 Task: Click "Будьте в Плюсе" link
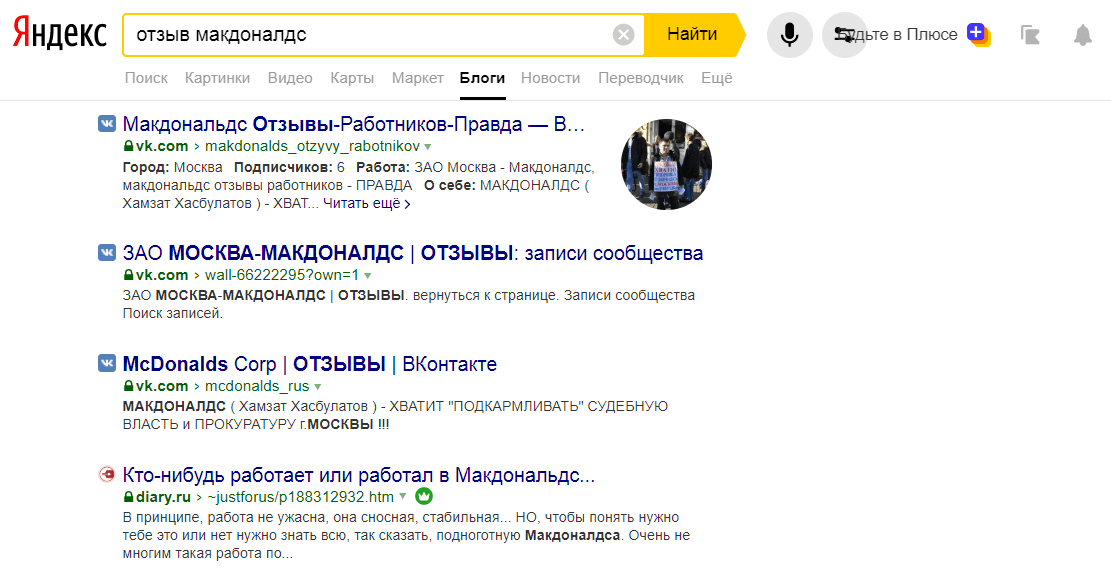coord(899,35)
